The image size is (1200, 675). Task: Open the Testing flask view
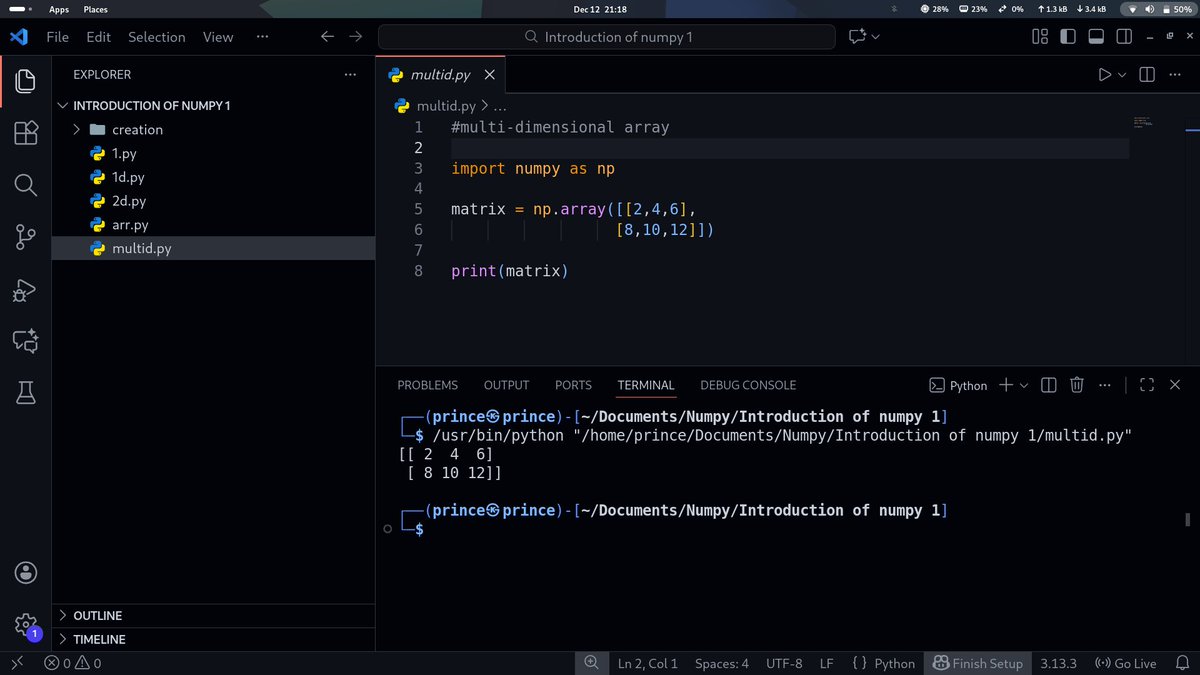(26, 393)
